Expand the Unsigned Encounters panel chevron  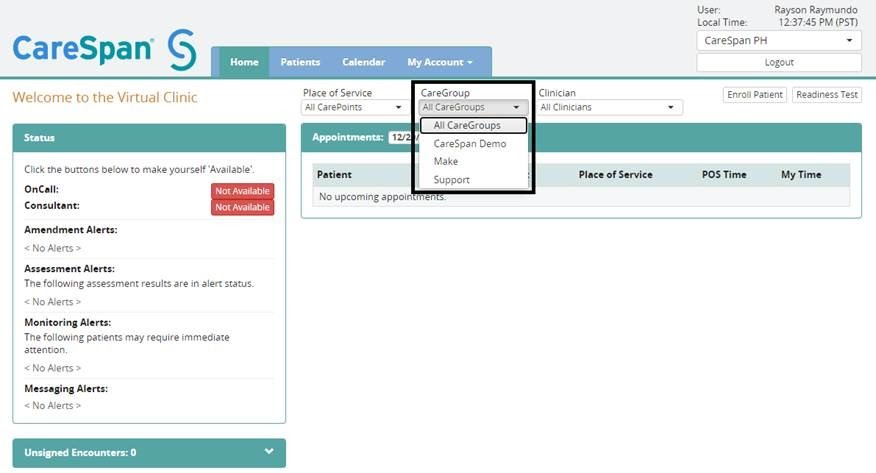pyautogui.click(x=269, y=451)
